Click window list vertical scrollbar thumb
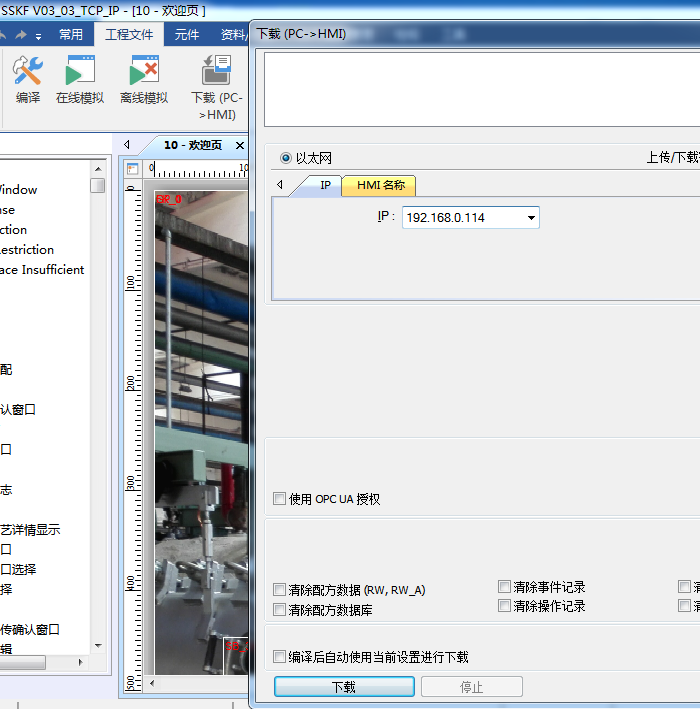Screen dimensions: 700x709 click(x=97, y=185)
